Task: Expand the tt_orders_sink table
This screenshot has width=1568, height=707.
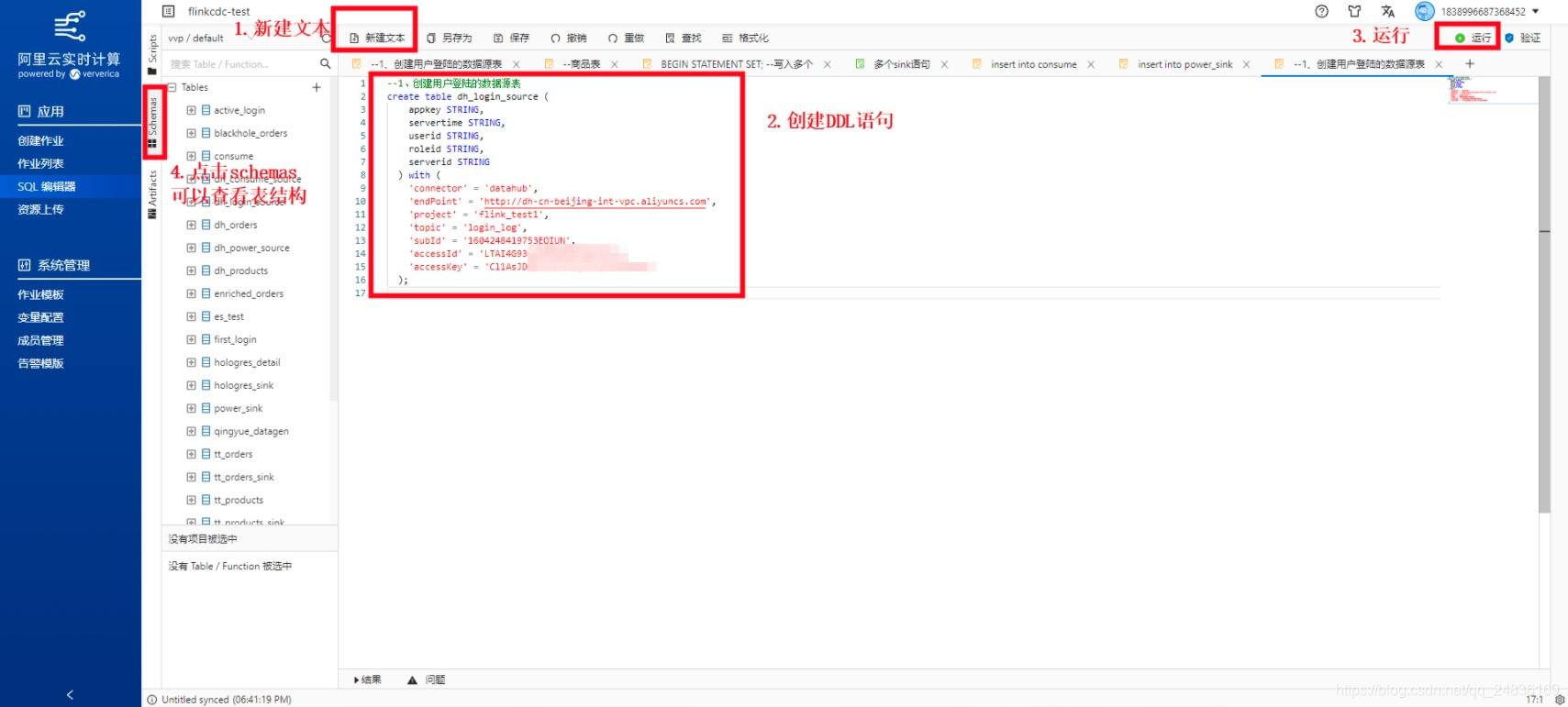Action: click(191, 477)
